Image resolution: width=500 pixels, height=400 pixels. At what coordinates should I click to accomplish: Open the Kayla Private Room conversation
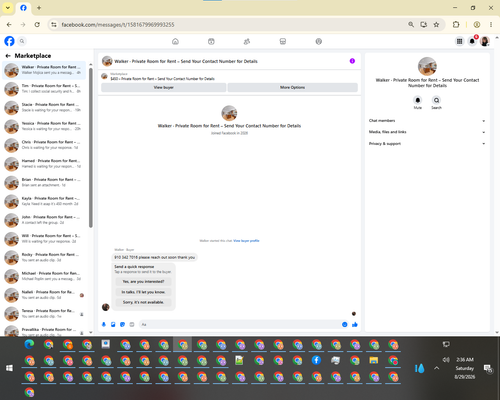44,201
